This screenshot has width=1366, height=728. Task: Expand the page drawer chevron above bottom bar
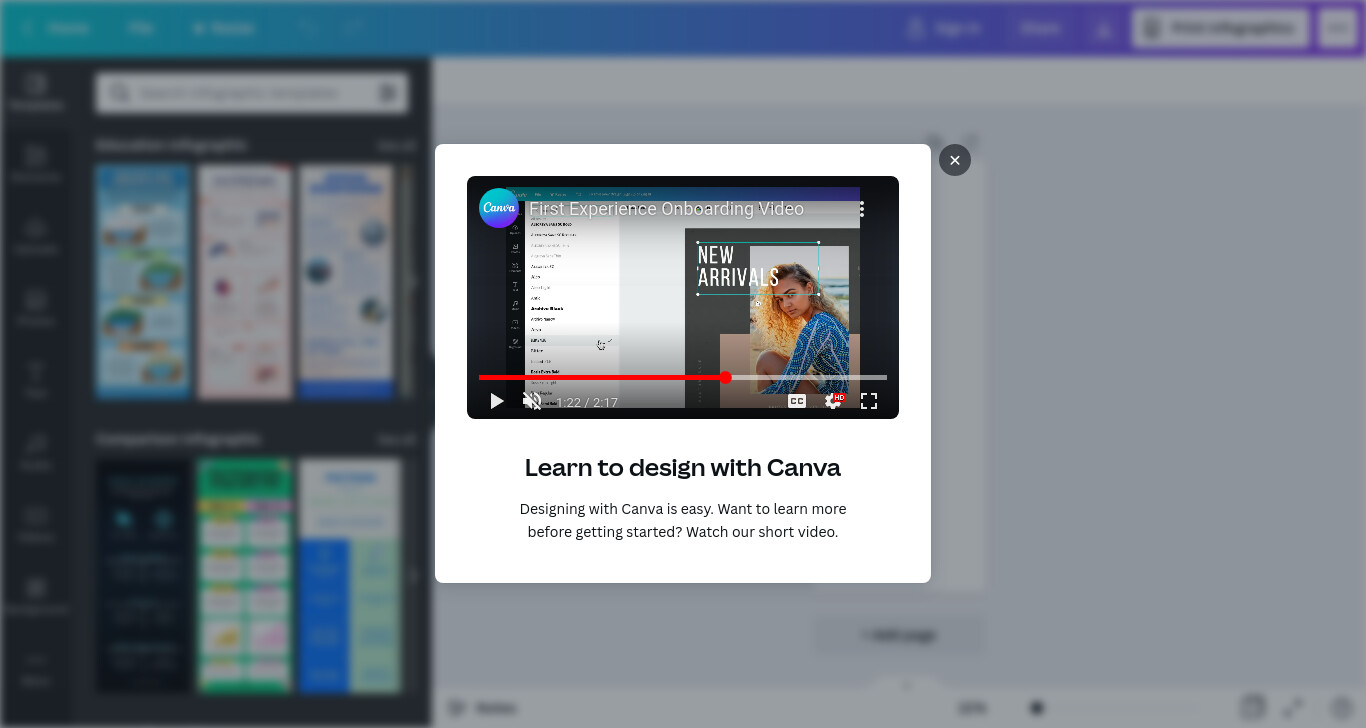[x=907, y=686]
